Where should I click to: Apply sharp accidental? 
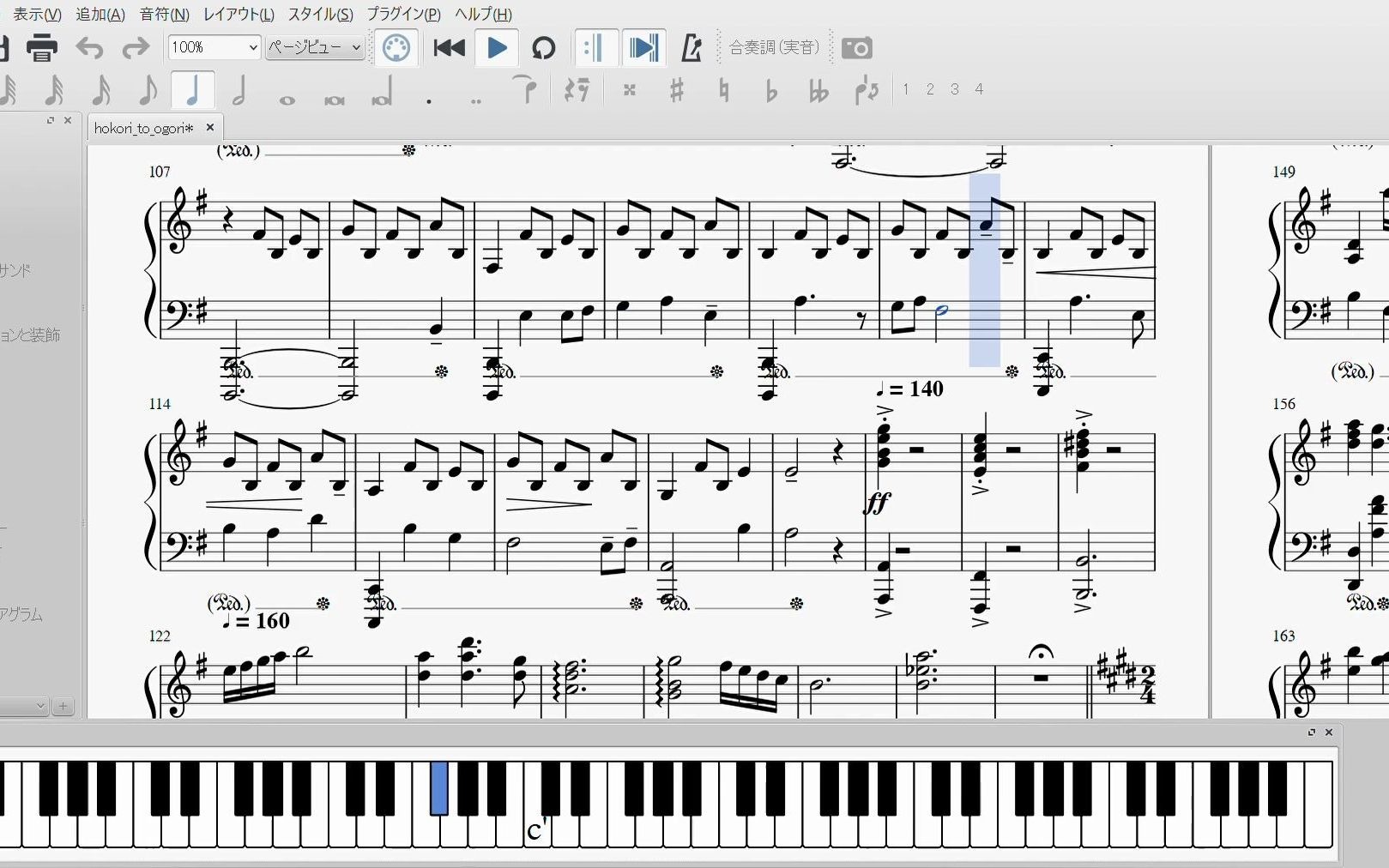tap(677, 89)
